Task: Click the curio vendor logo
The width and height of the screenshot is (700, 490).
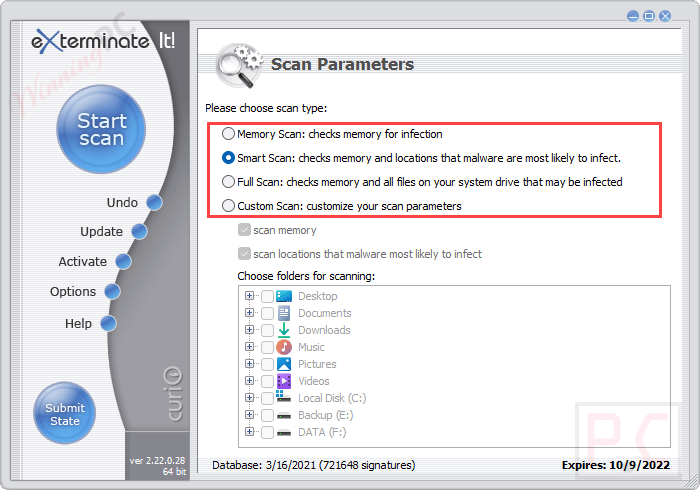Action: click(x=173, y=394)
